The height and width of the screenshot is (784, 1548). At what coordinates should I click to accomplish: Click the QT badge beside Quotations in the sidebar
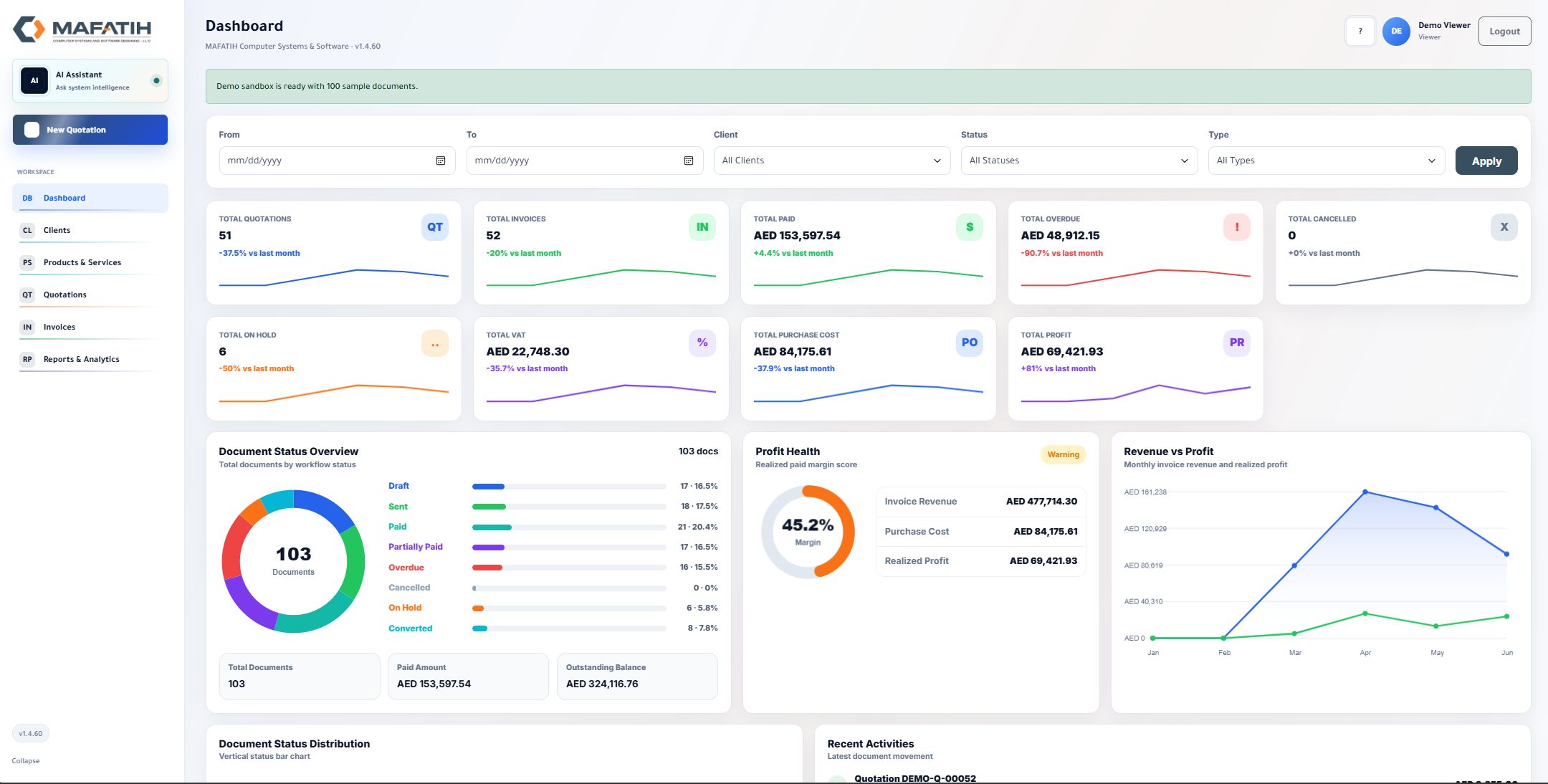[27, 295]
